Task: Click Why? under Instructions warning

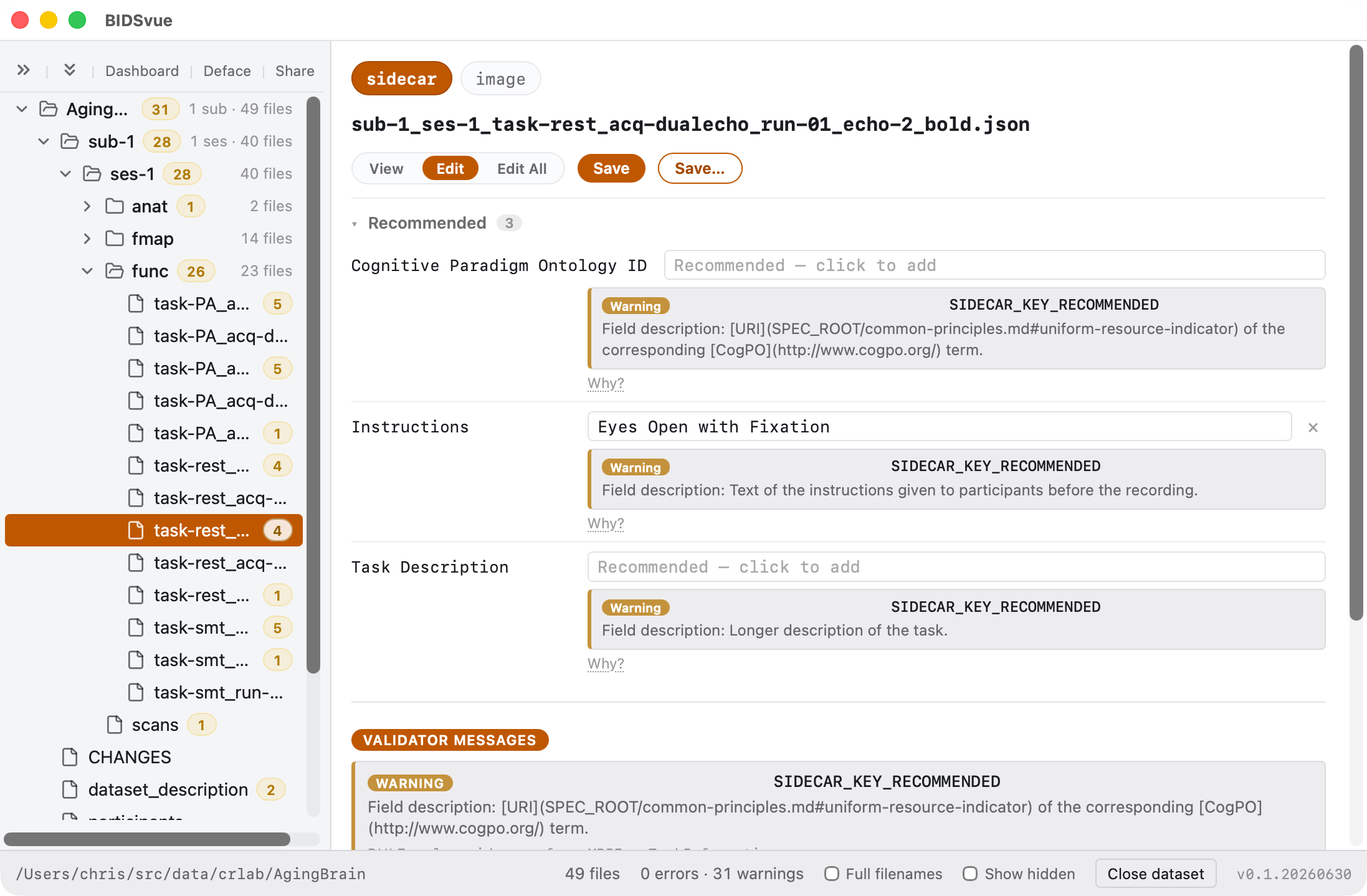Action: point(606,523)
